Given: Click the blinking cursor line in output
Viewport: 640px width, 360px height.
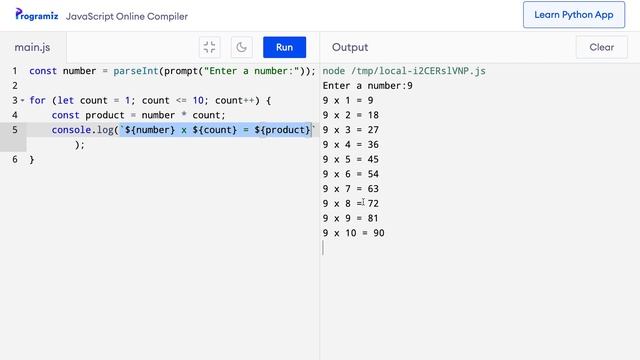Looking at the screenshot, I should point(323,248).
